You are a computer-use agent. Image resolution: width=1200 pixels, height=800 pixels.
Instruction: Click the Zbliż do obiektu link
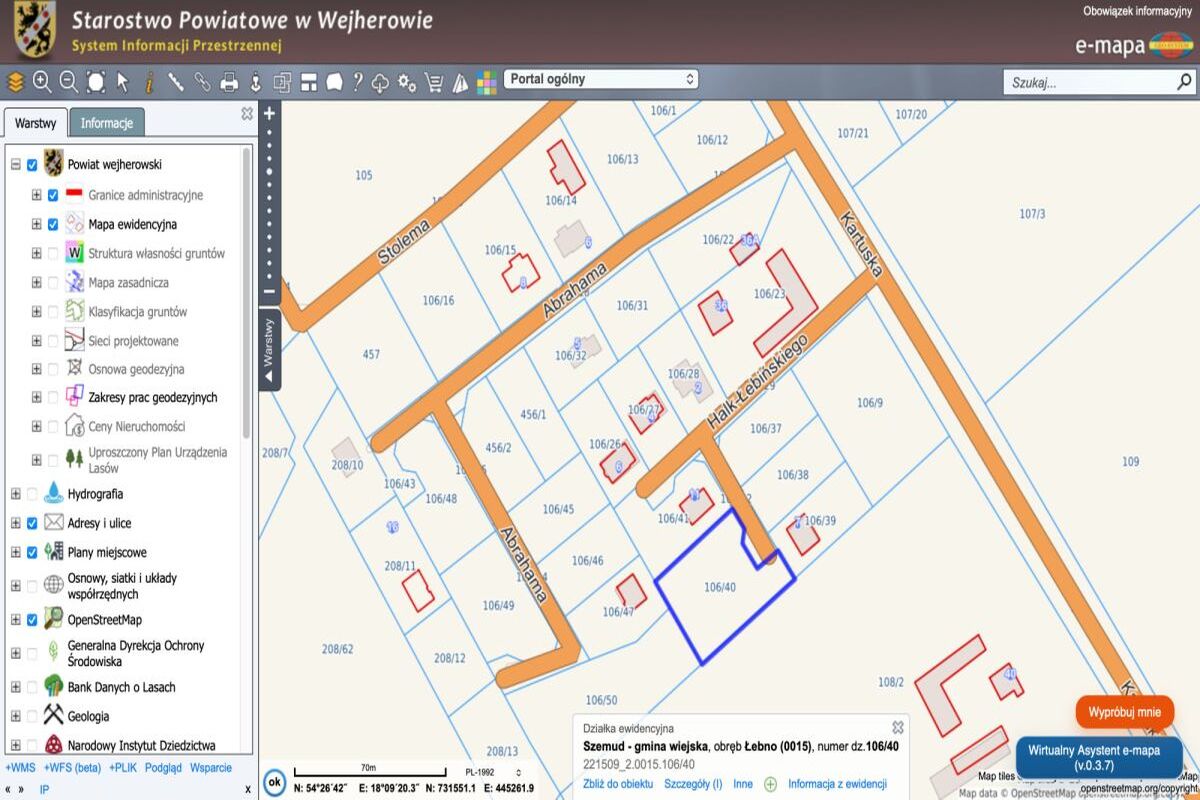618,784
